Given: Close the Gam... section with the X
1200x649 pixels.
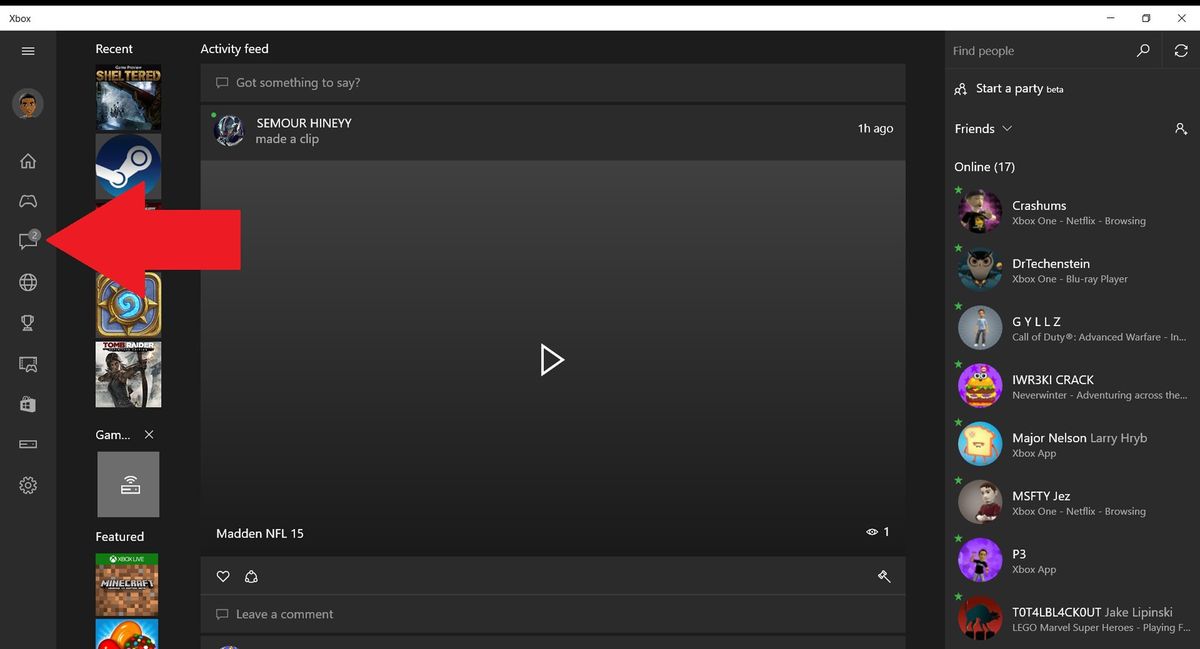Looking at the screenshot, I should point(149,434).
